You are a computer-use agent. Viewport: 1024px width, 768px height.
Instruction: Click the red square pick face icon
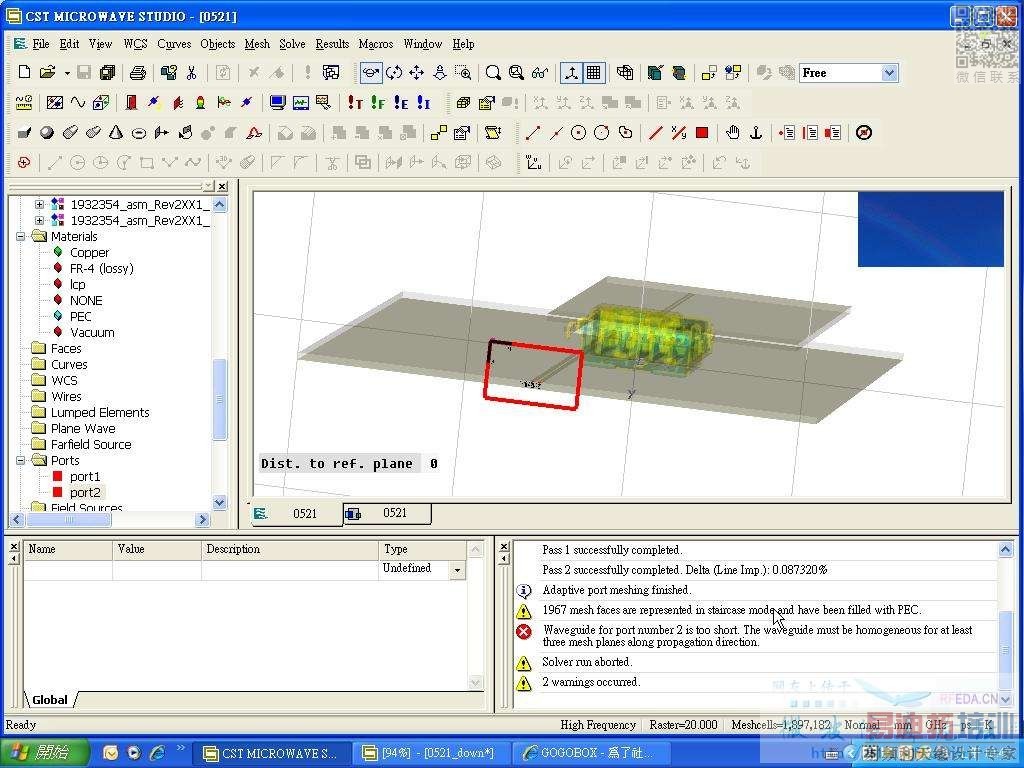tap(702, 133)
